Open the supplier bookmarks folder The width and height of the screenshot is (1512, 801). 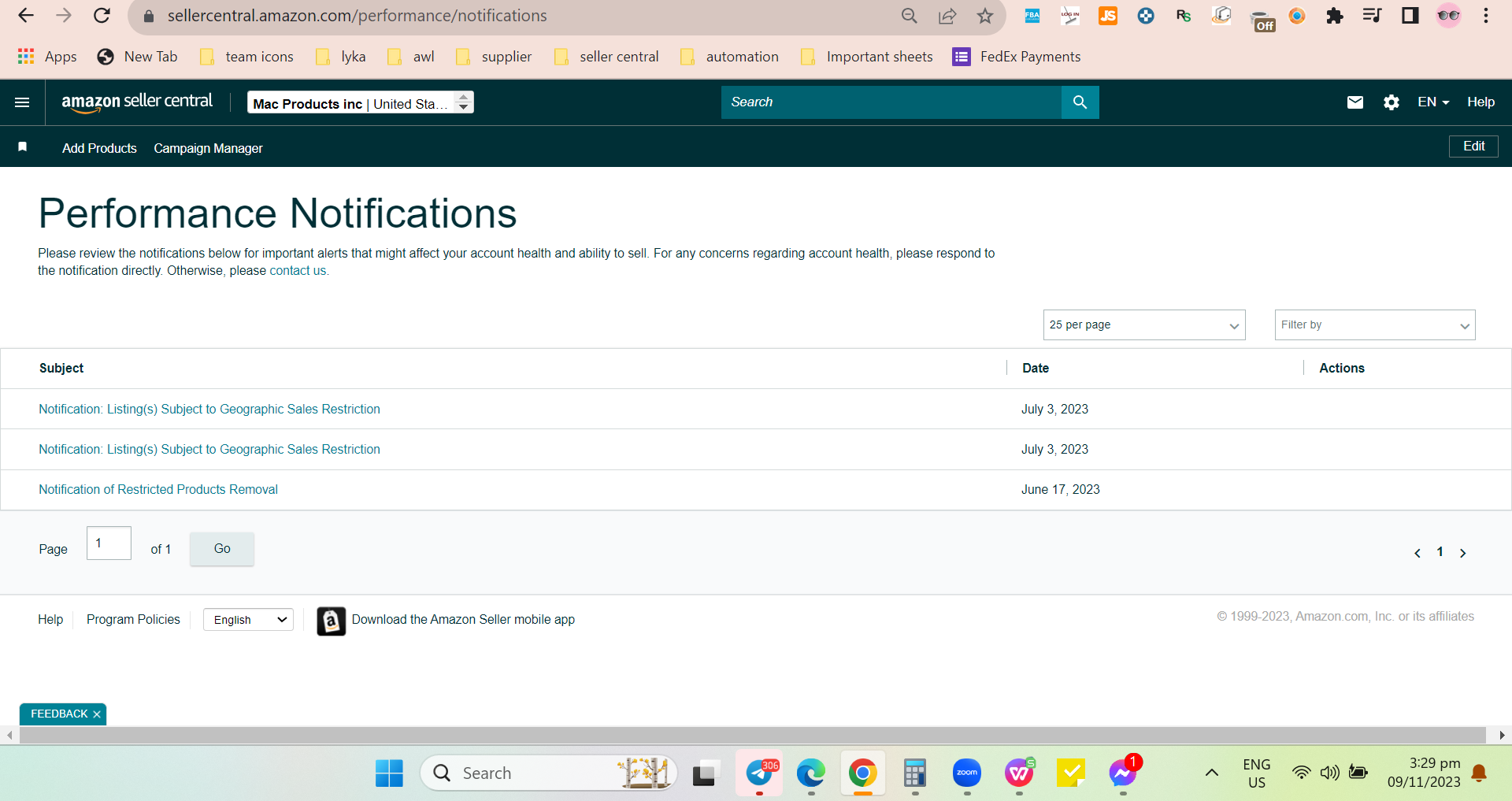494,57
